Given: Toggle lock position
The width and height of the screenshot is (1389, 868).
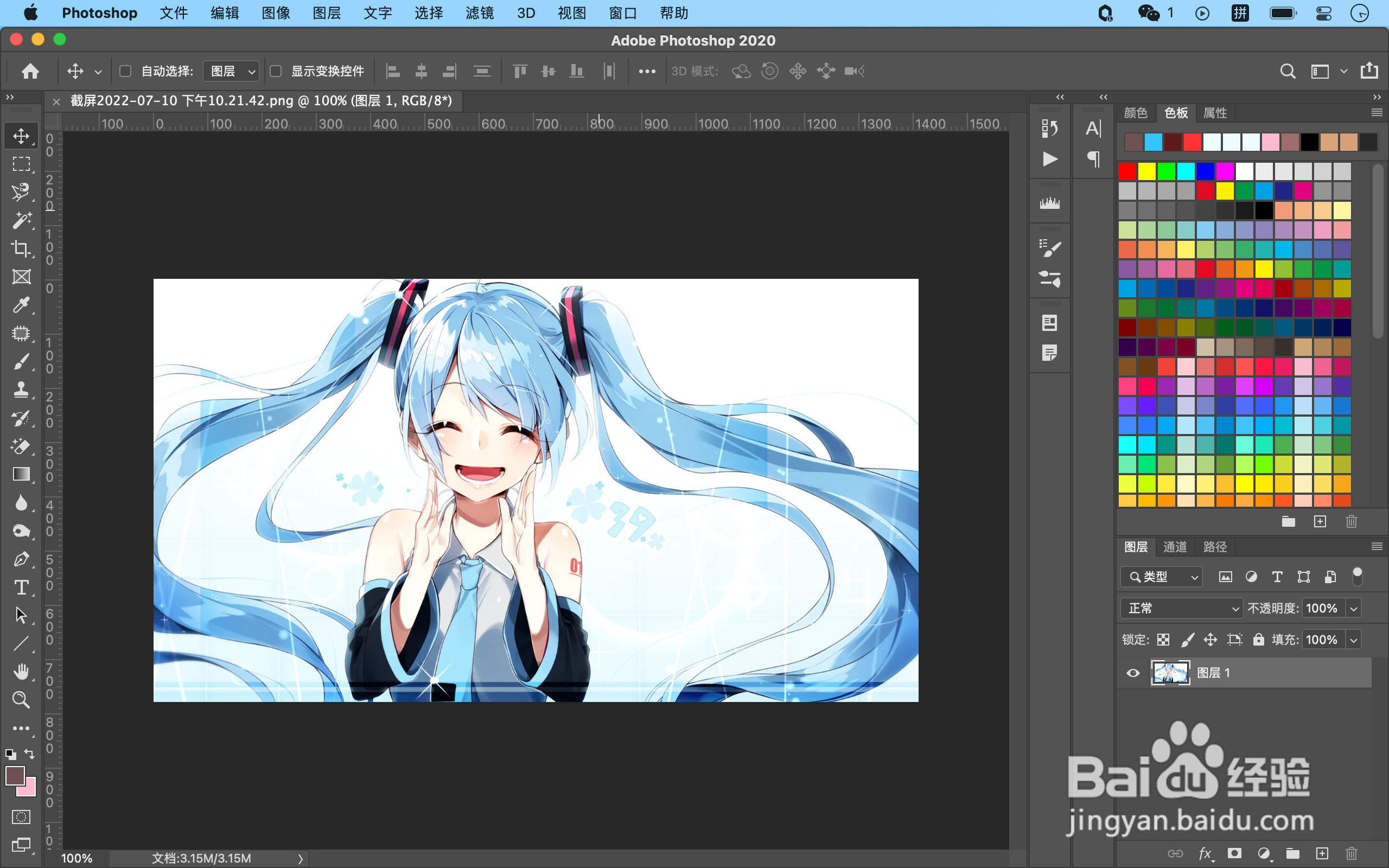Looking at the screenshot, I should pyautogui.click(x=1210, y=640).
